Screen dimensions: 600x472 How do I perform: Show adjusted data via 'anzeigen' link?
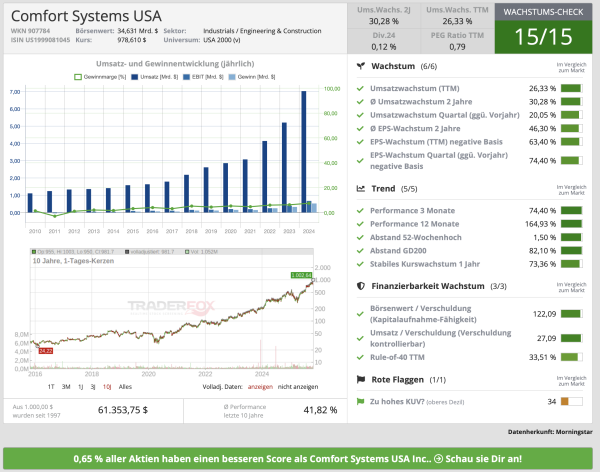point(258,385)
